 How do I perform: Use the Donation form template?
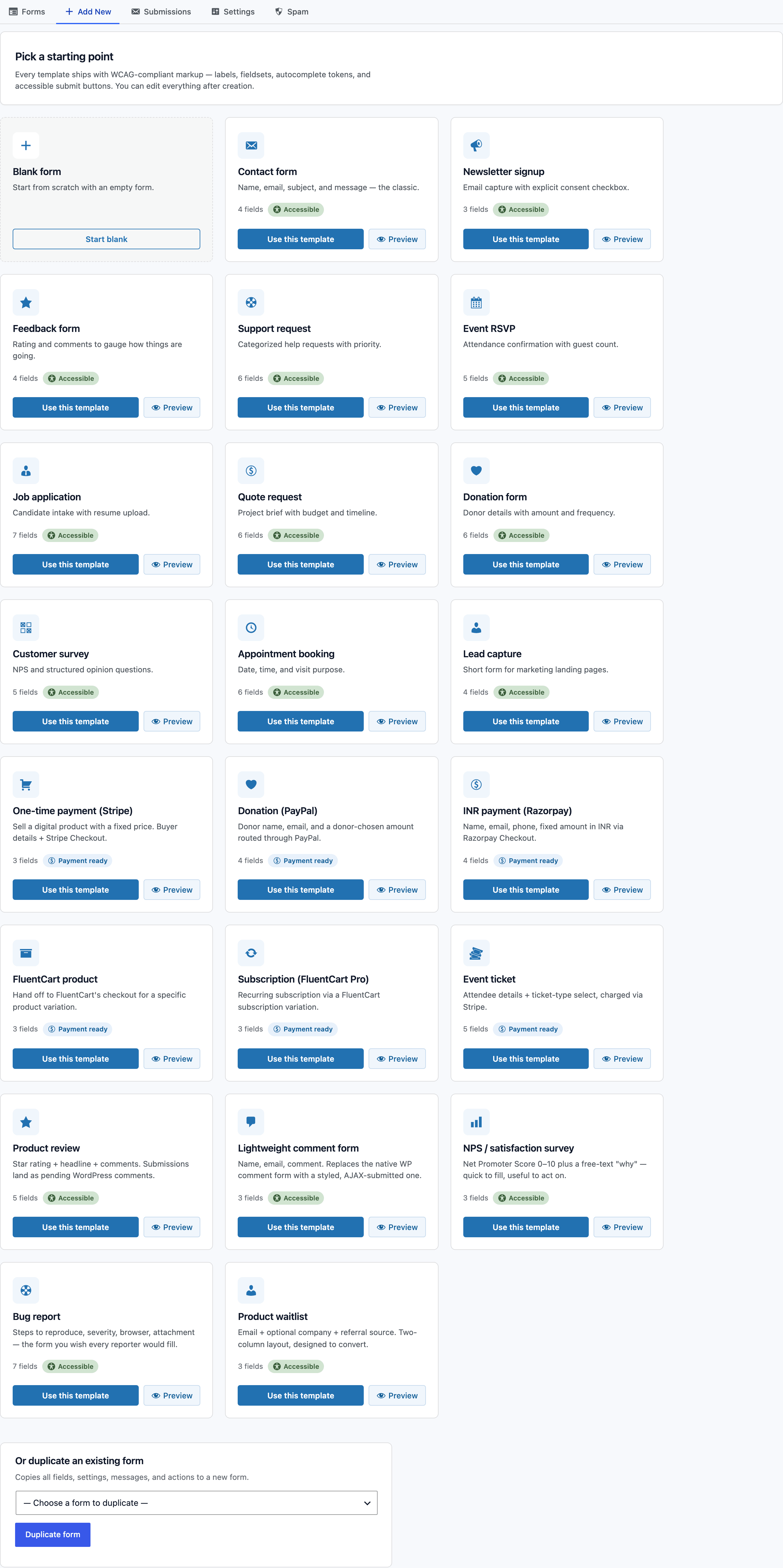click(526, 564)
